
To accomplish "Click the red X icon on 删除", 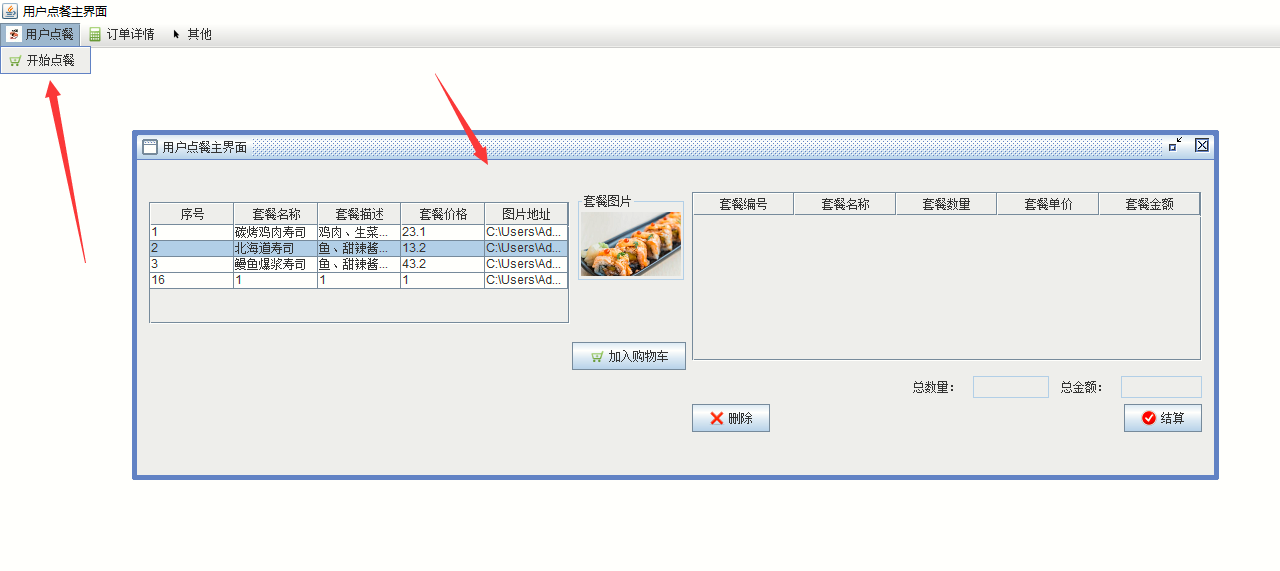I will 716,418.
